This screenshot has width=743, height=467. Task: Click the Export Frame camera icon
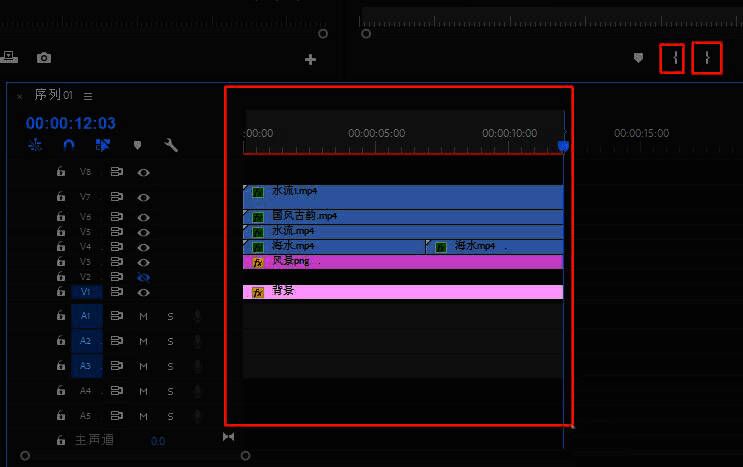[x=44, y=58]
